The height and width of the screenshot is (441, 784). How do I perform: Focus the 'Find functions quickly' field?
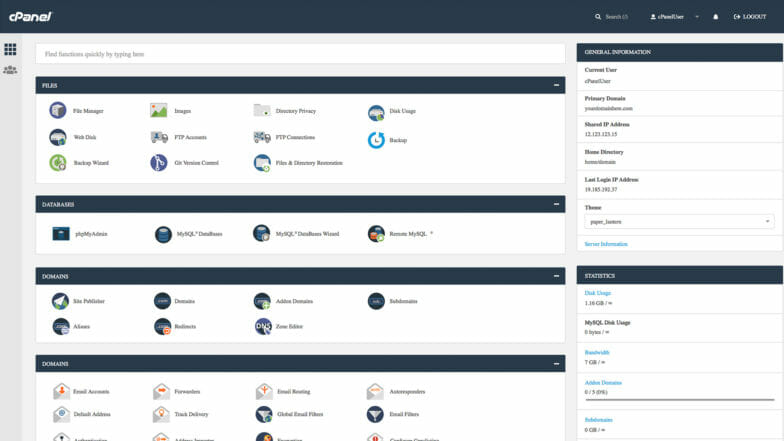click(x=300, y=54)
